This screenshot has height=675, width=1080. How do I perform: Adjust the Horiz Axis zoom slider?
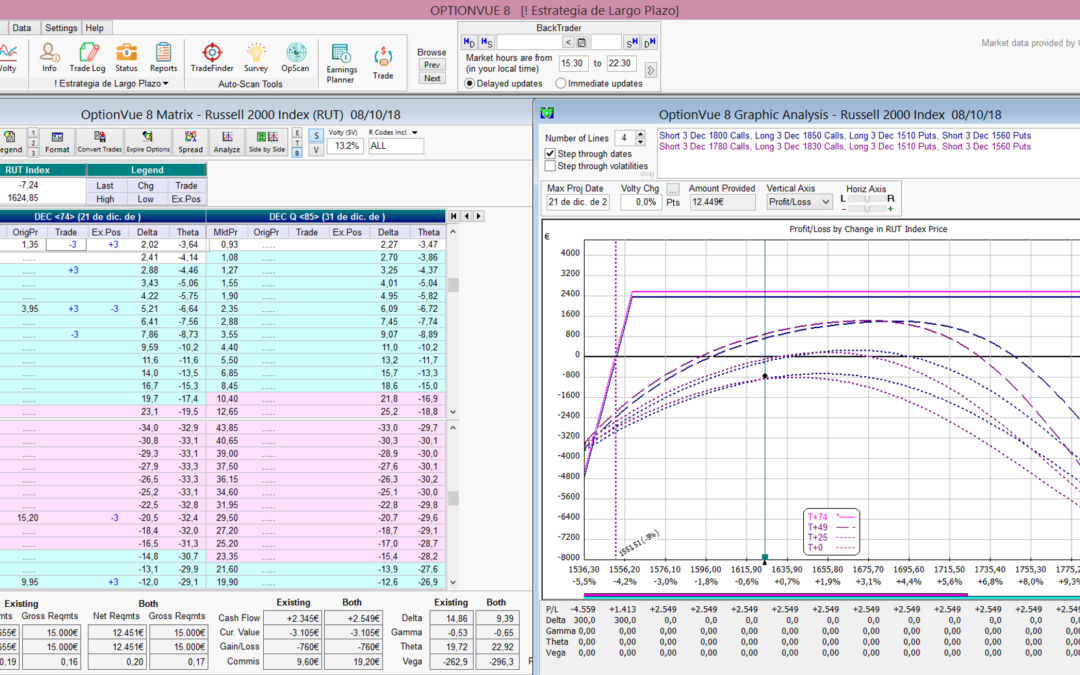(866, 209)
